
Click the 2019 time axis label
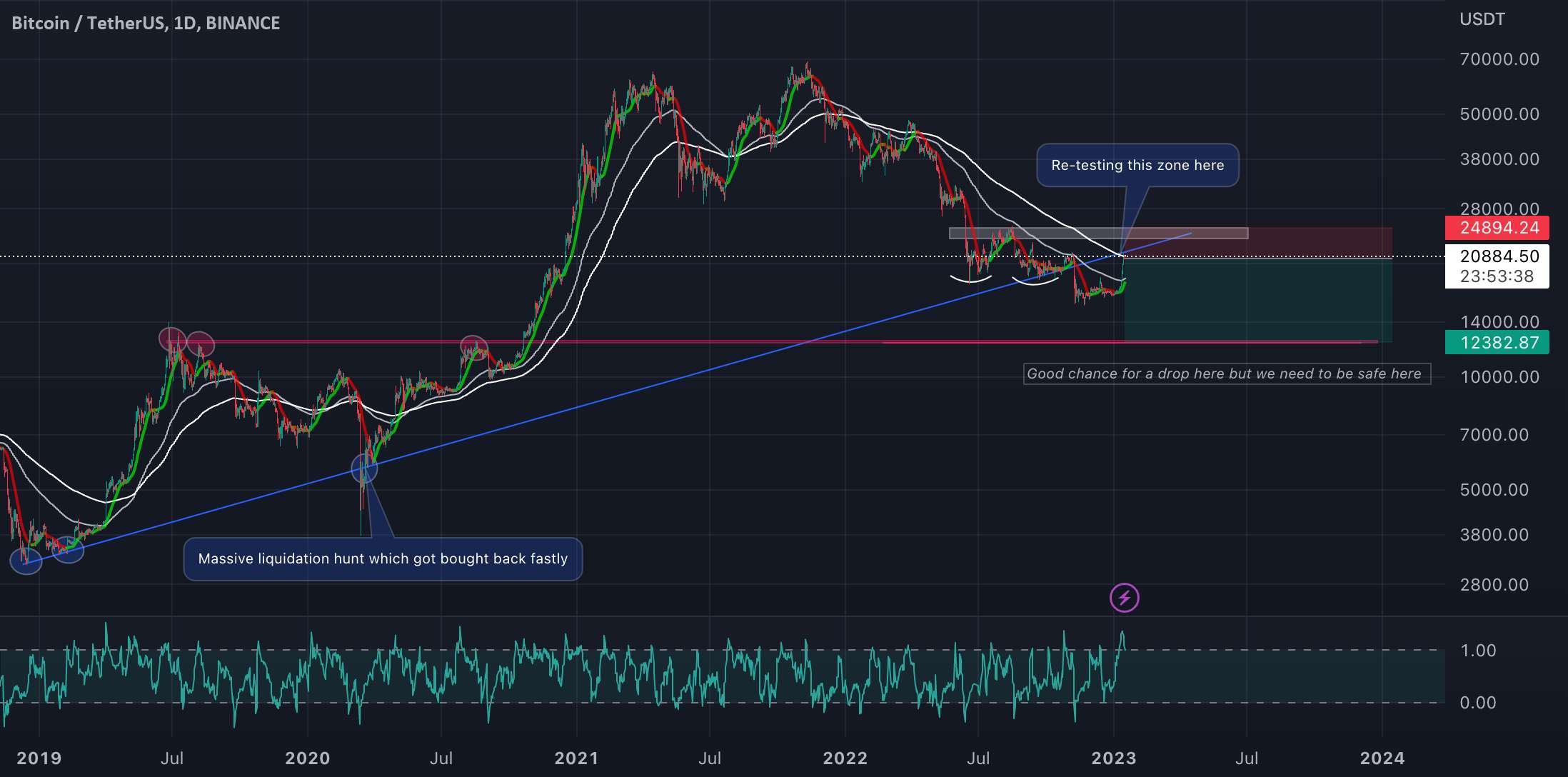pos(39,758)
